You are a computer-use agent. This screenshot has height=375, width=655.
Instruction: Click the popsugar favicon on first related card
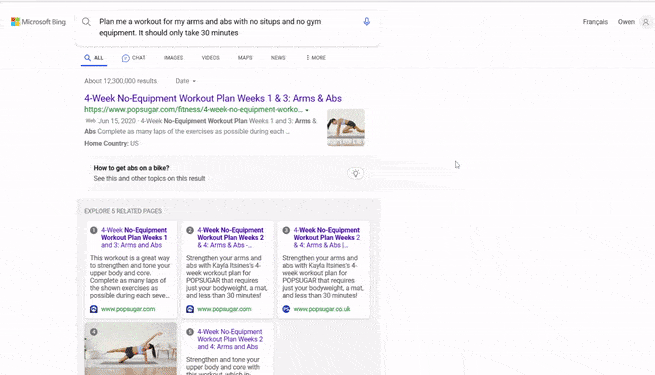pos(94,309)
